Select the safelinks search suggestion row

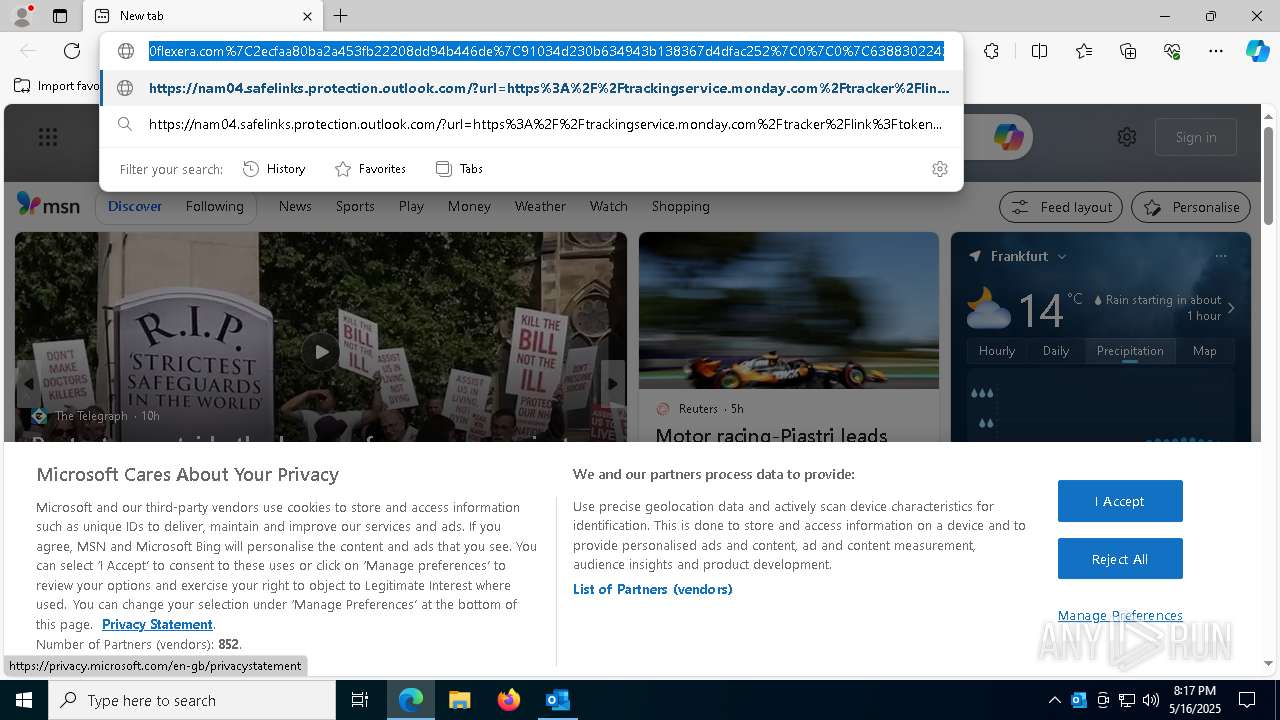(531, 124)
